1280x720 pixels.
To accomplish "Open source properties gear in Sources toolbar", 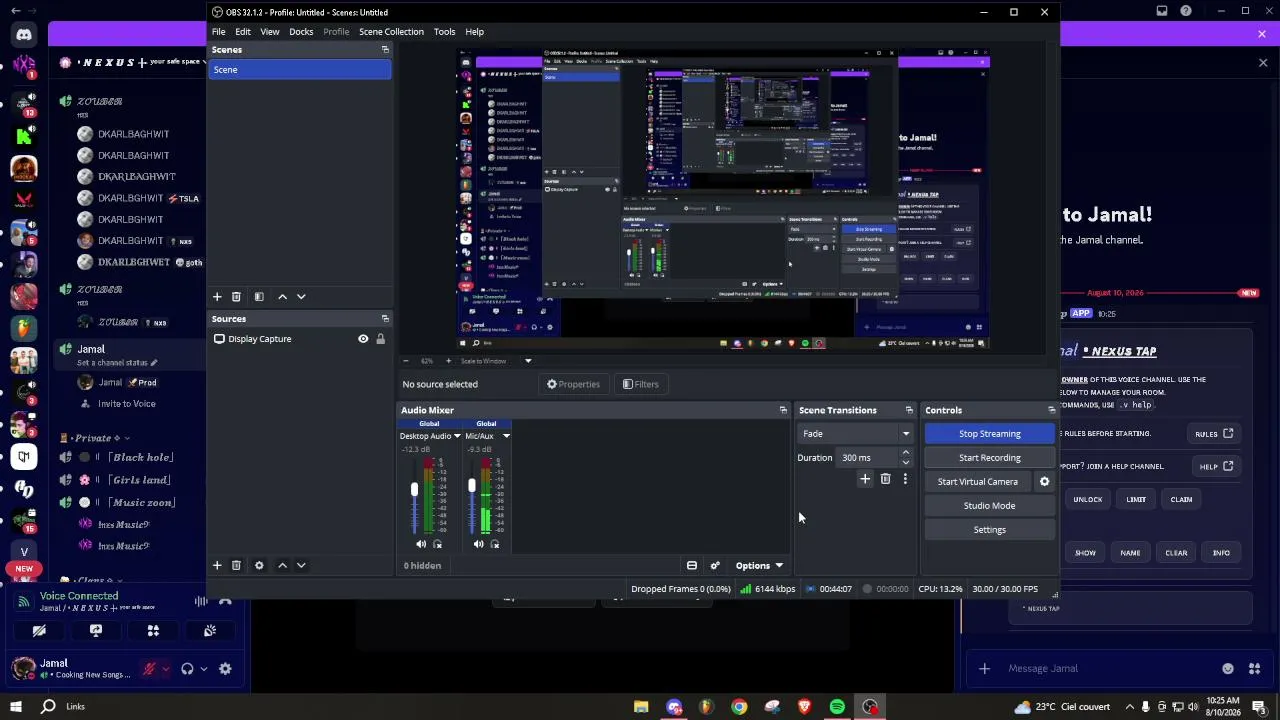I will (259, 565).
